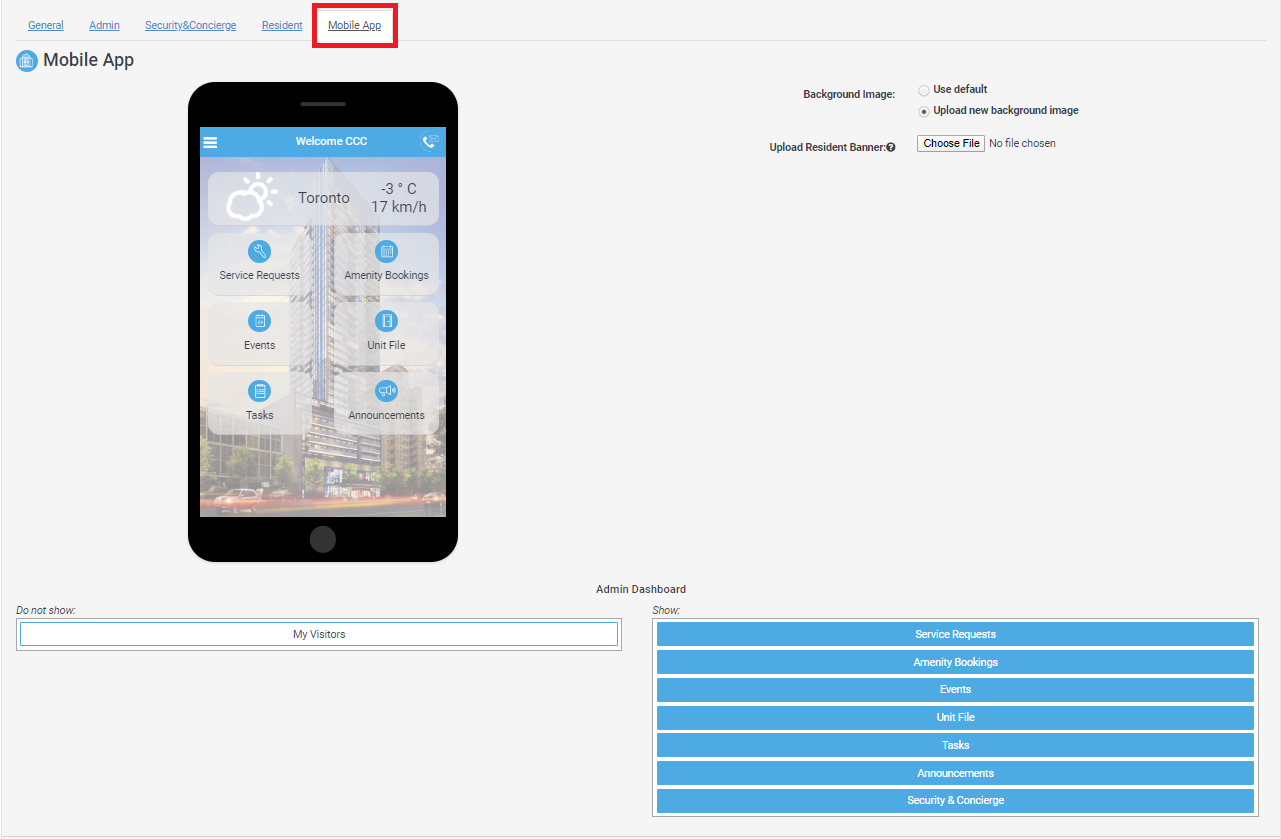This screenshot has height=839, width=1281.
Task: Tap the phone call icon in preview header
Action: (x=430, y=141)
